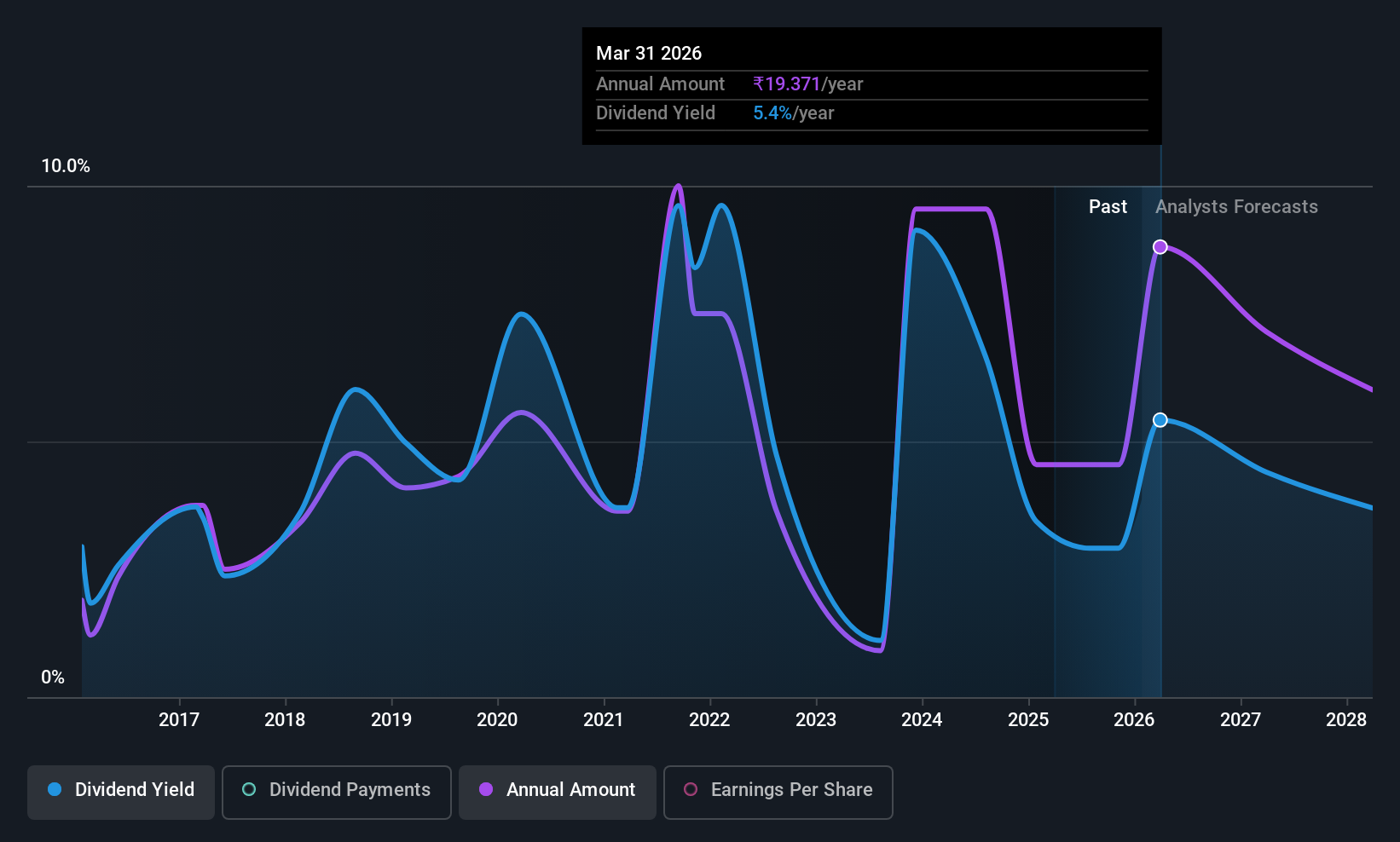Click the 2017 year label on x-axis
1400x842 pixels.
(179, 720)
